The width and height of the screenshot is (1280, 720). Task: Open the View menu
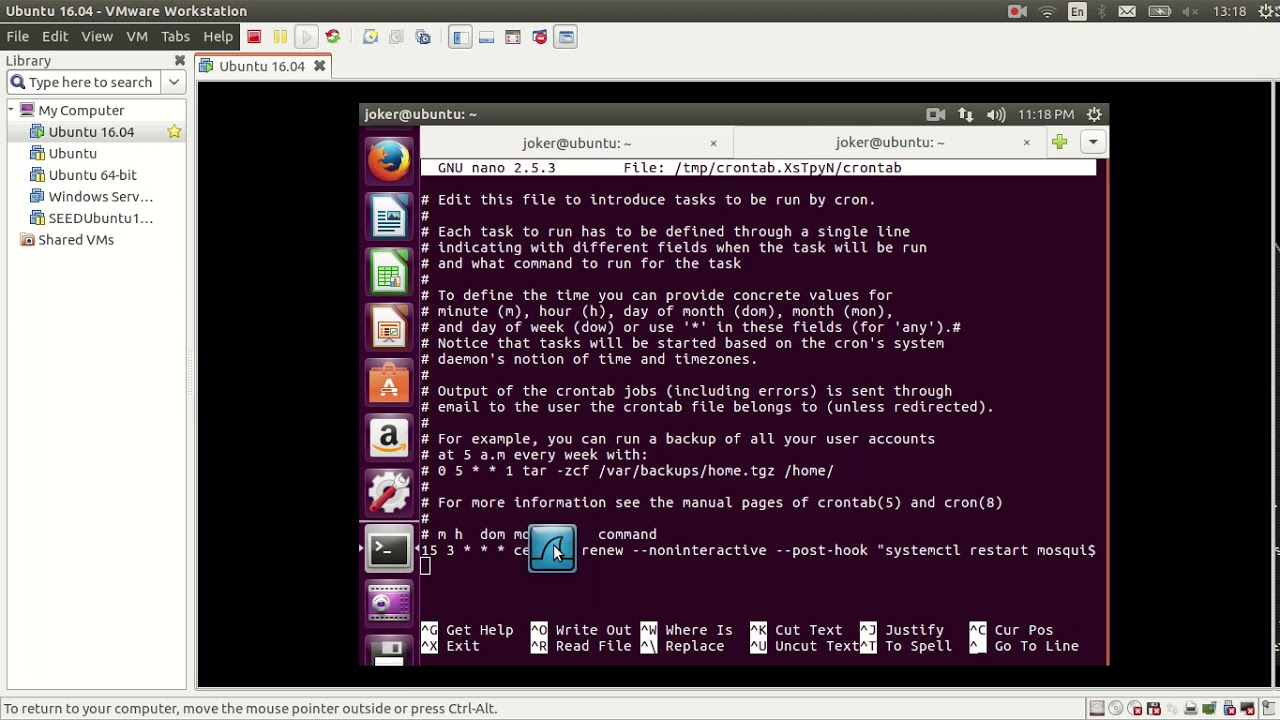click(x=97, y=36)
